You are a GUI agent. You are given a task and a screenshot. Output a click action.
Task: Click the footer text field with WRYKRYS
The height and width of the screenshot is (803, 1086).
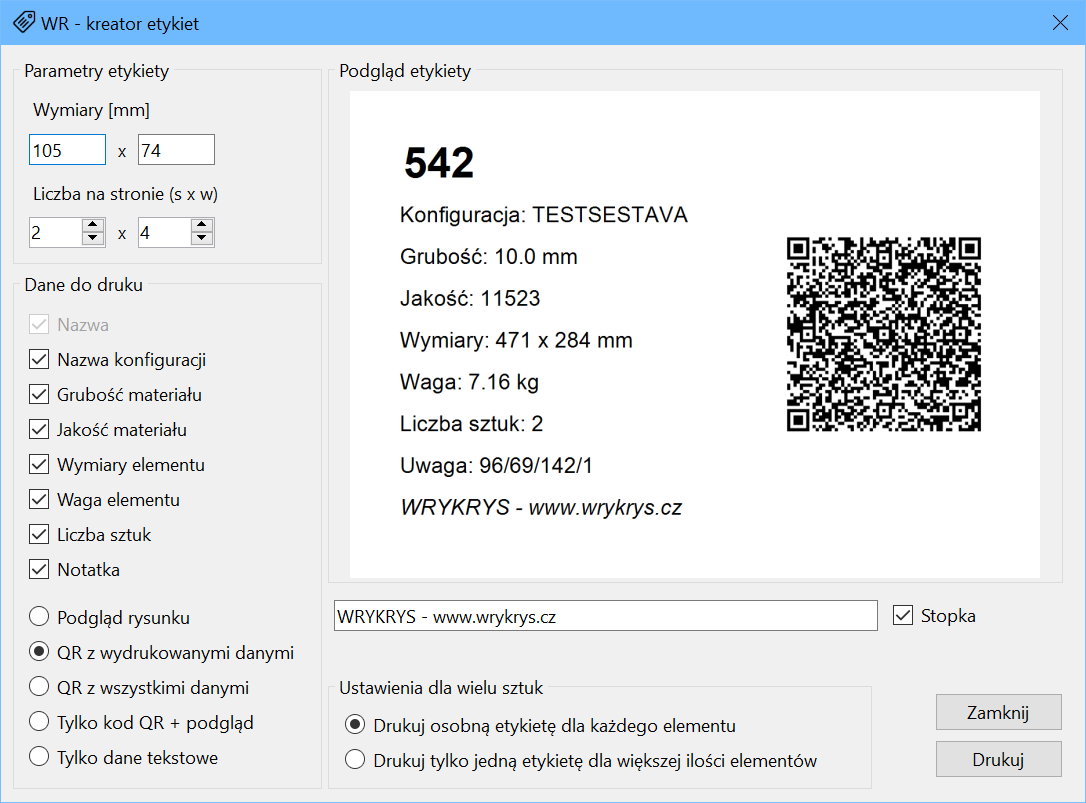tap(604, 617)
